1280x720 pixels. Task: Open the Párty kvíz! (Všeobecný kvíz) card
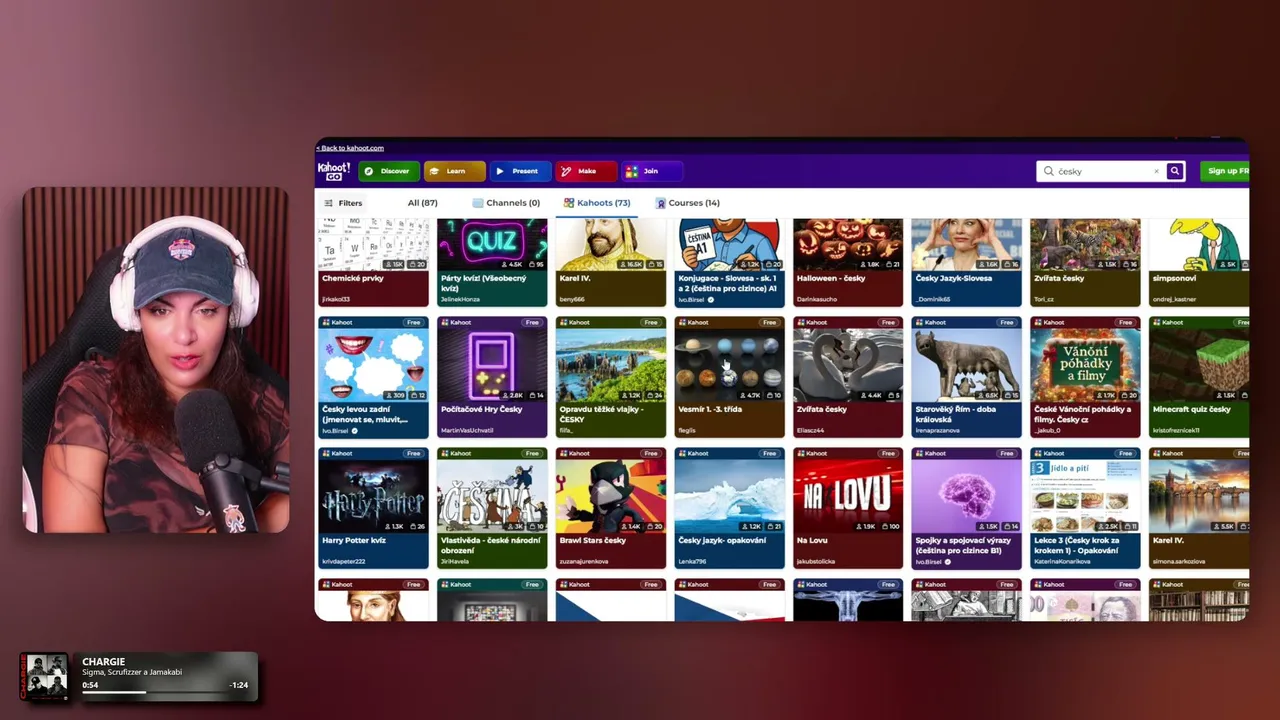[x=492, y=262]
